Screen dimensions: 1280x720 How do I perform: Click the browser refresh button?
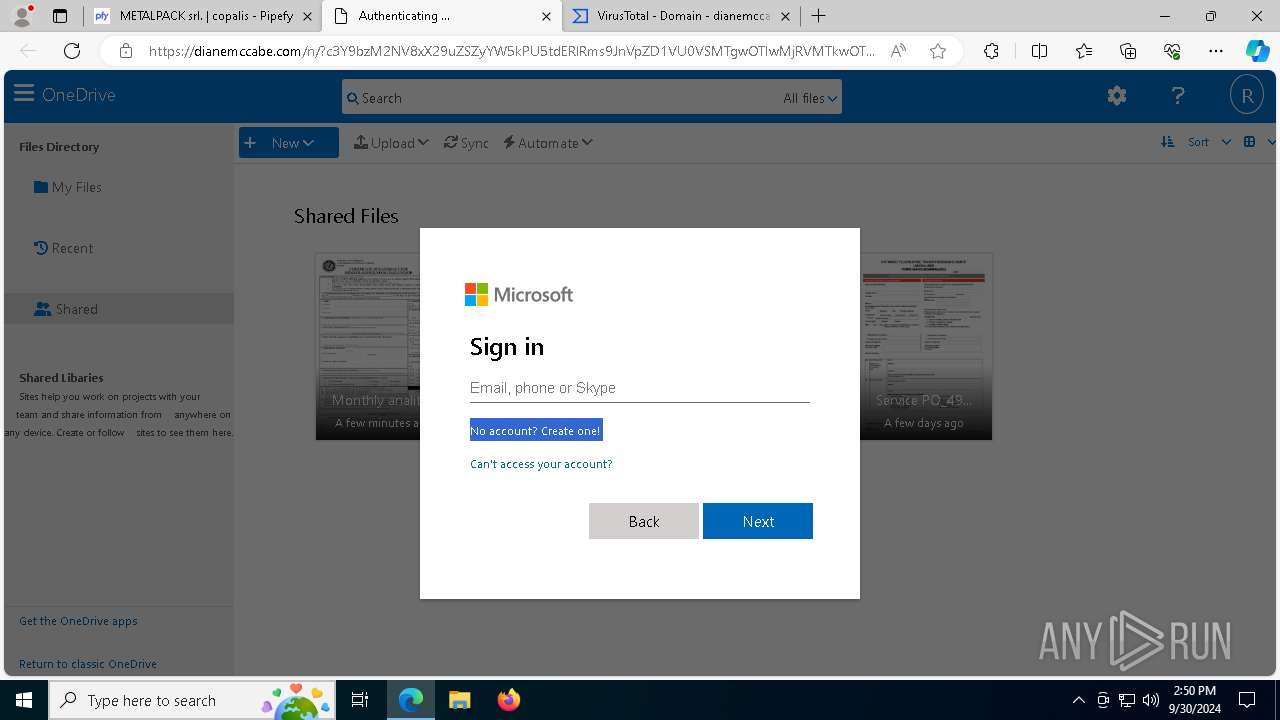[72, 51]
